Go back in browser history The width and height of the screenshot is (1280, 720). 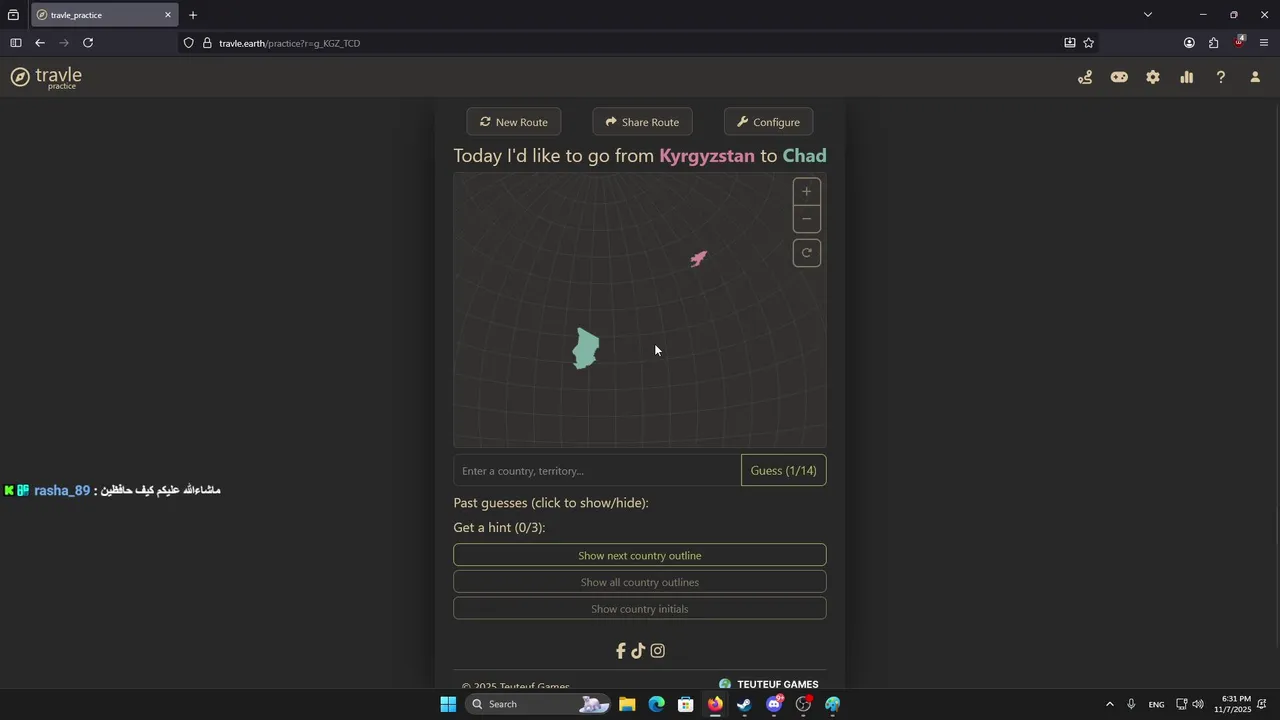[x=39, y=43]
